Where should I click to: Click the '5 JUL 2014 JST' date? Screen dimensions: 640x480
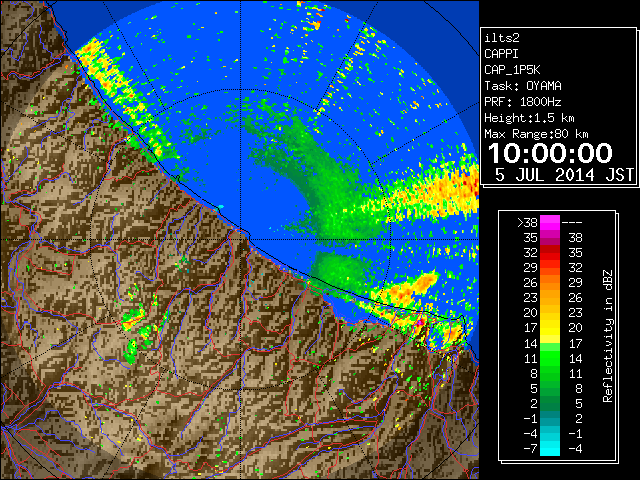[564, 175]
